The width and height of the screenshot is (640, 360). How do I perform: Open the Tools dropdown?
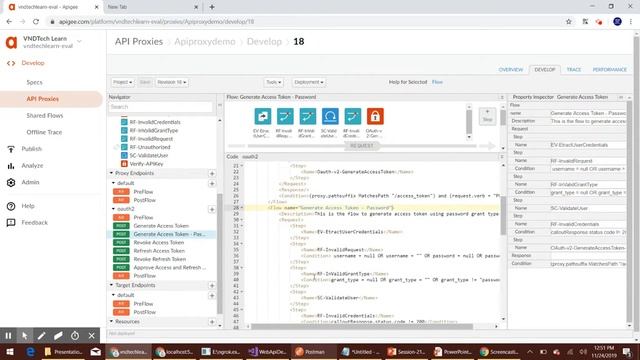(273, 82)
